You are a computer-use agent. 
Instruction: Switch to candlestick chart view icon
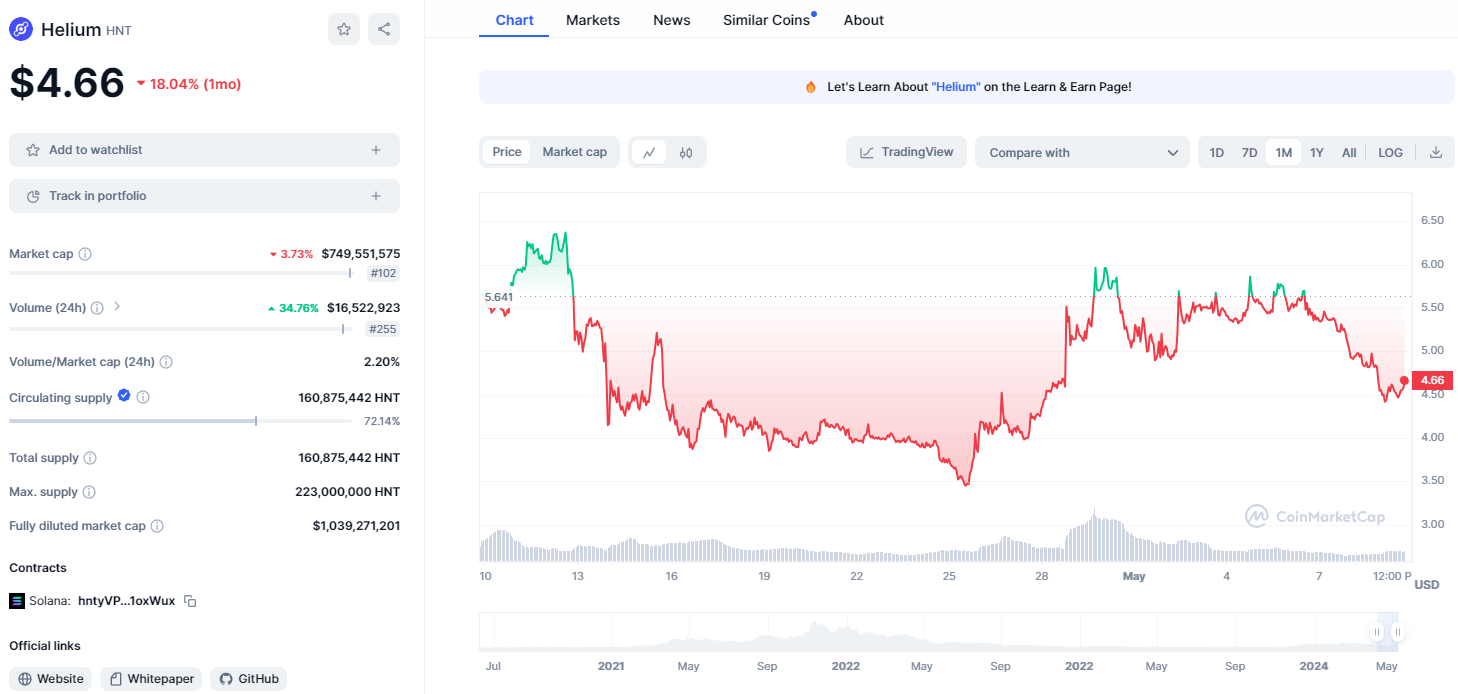click(x=686, y=152)
